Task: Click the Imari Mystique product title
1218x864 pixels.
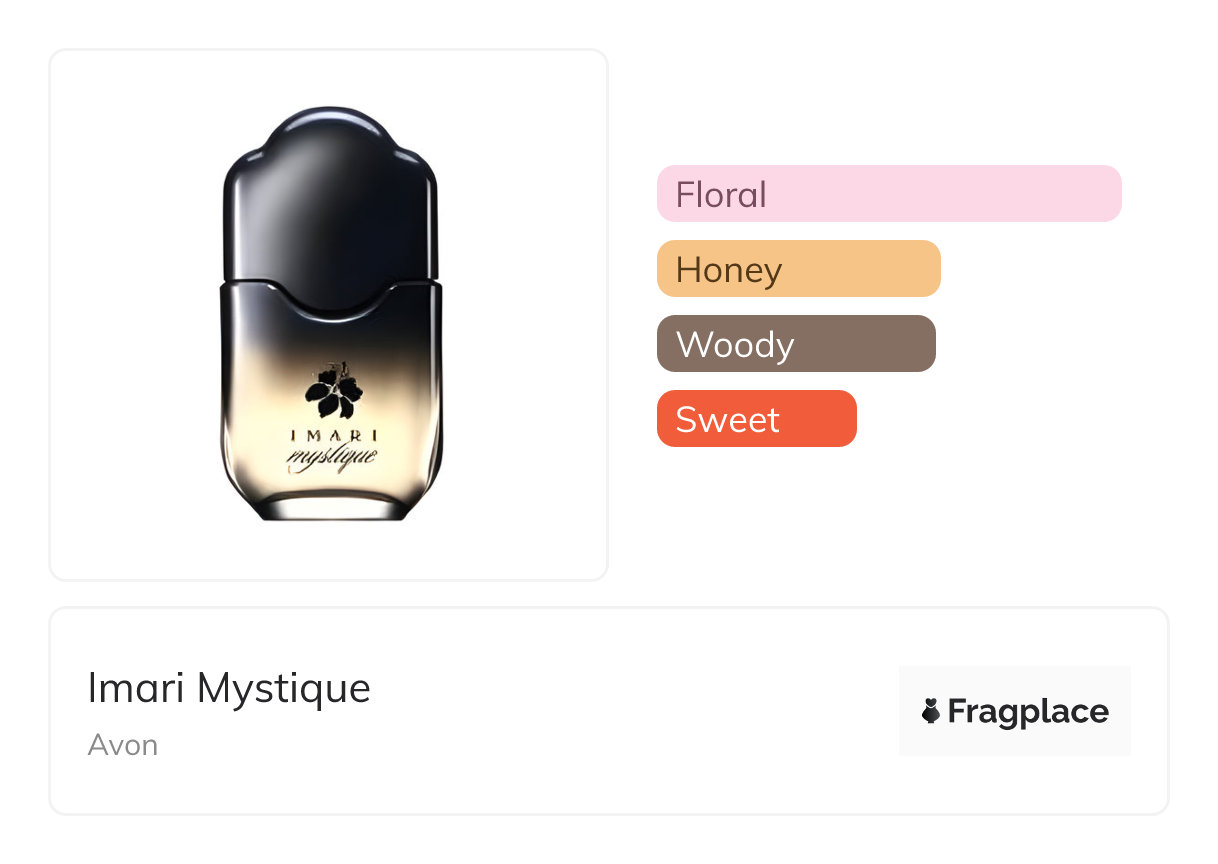Action: pos(229,688)
